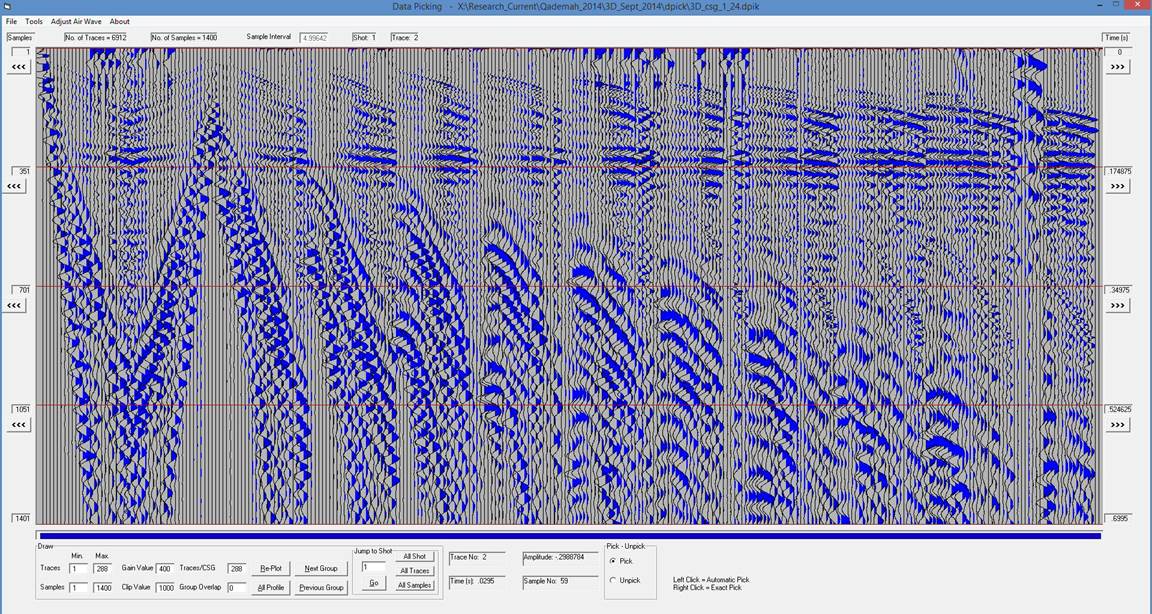Select the Pick radio button

point(612,561)
